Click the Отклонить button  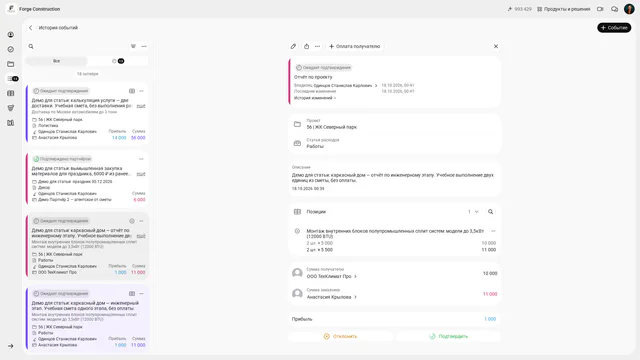[x=340, y=336]
